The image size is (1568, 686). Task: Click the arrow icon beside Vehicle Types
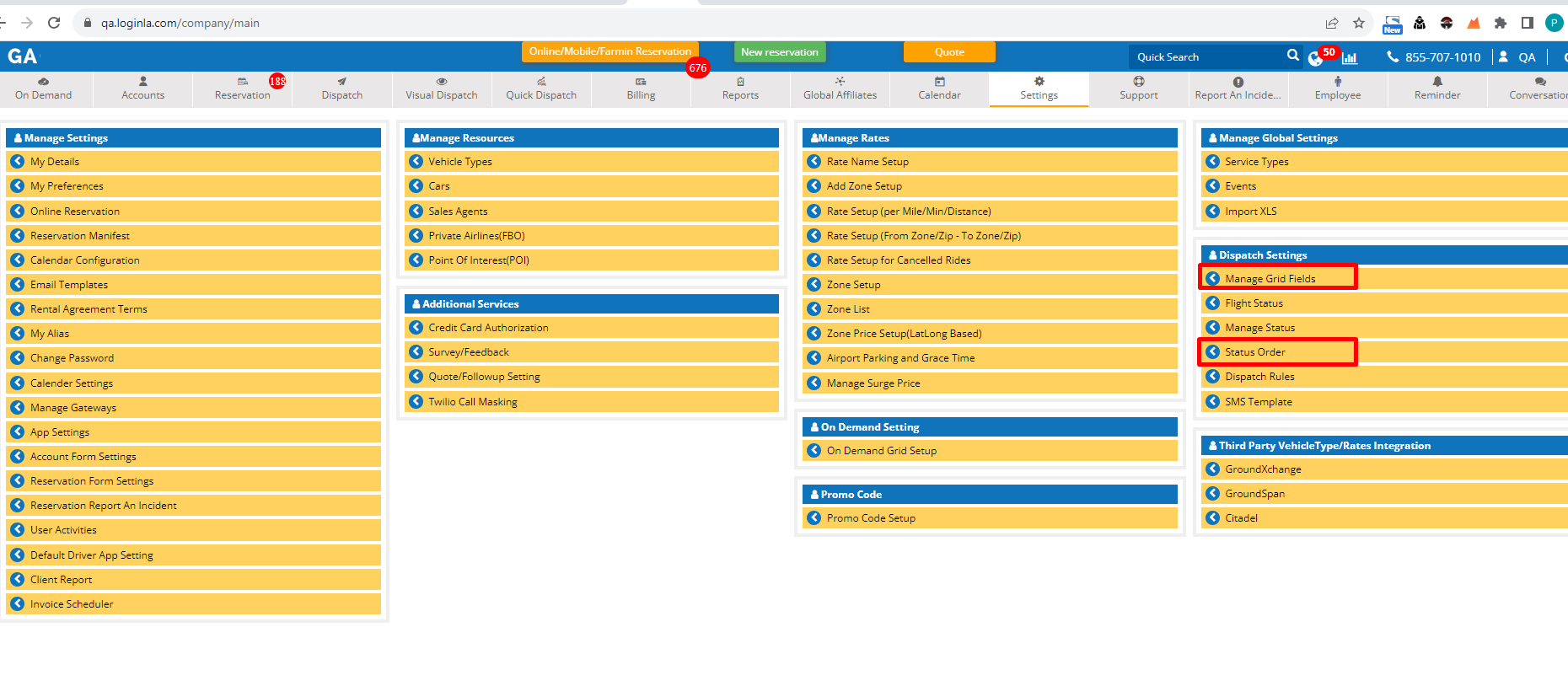pos(416,161)
